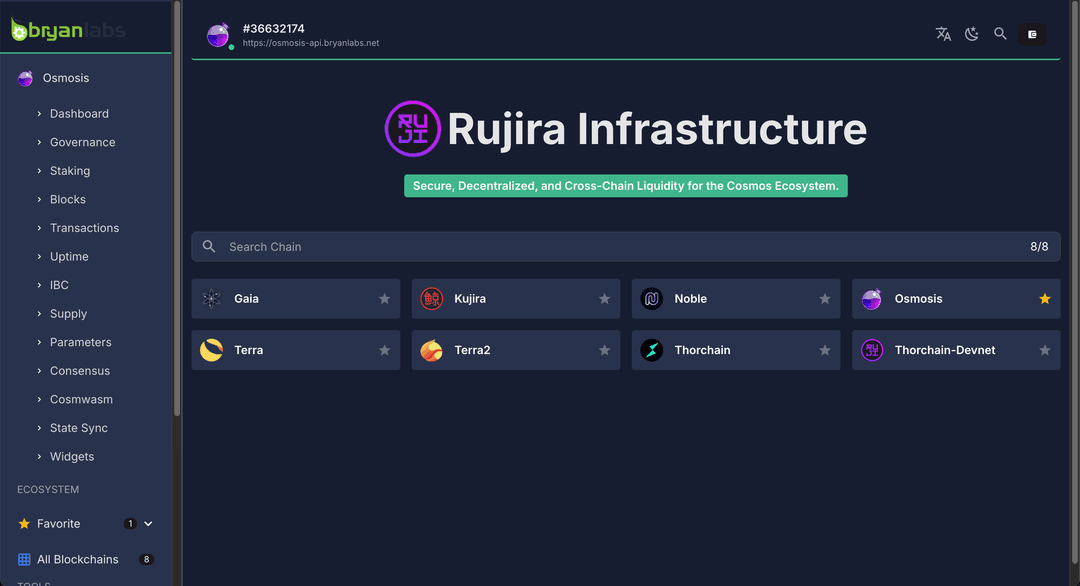Open the language translation icon
The height and width of the screenshot is (586, 1080).
point(943,34)
